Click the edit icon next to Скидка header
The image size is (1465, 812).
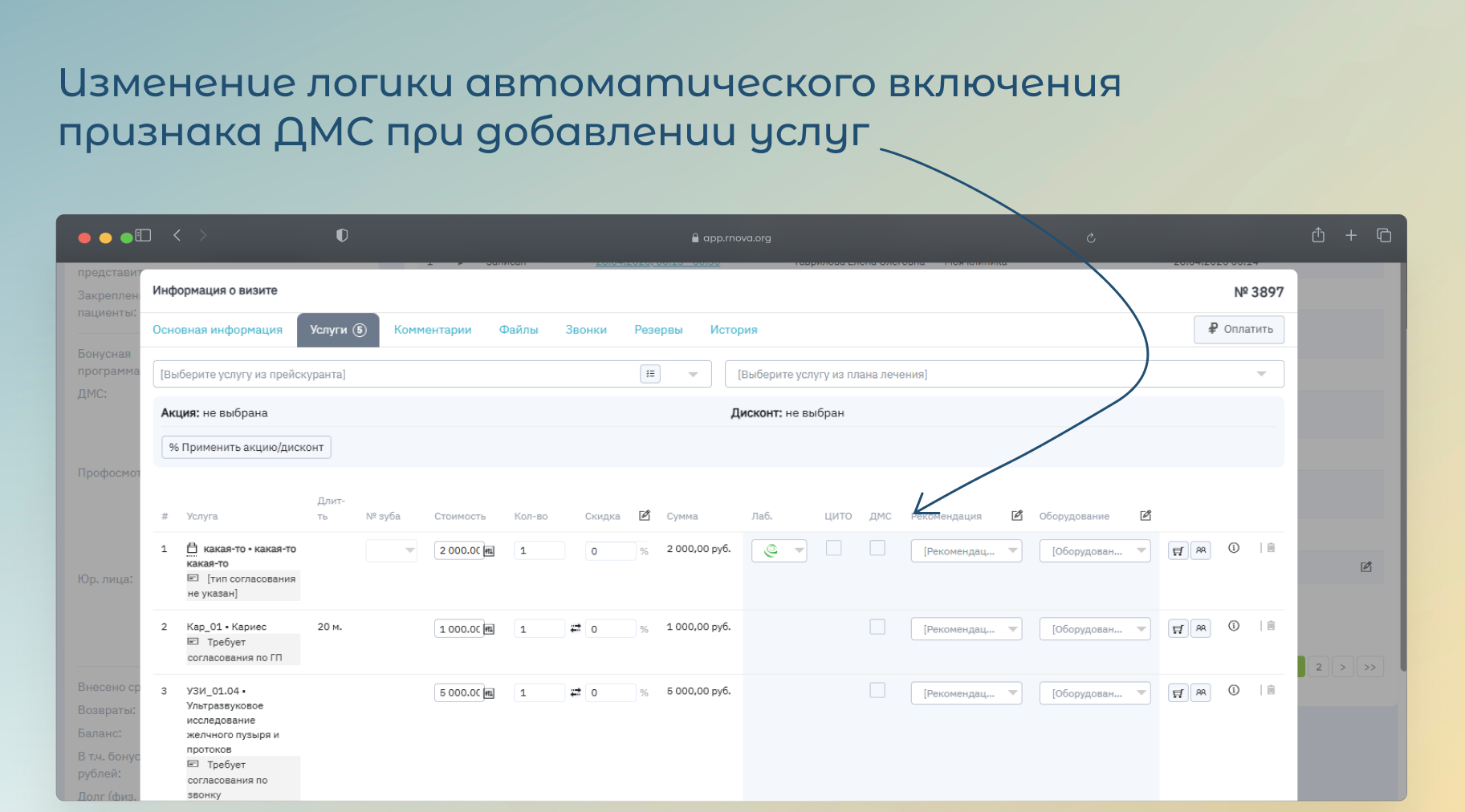point(645,516)
